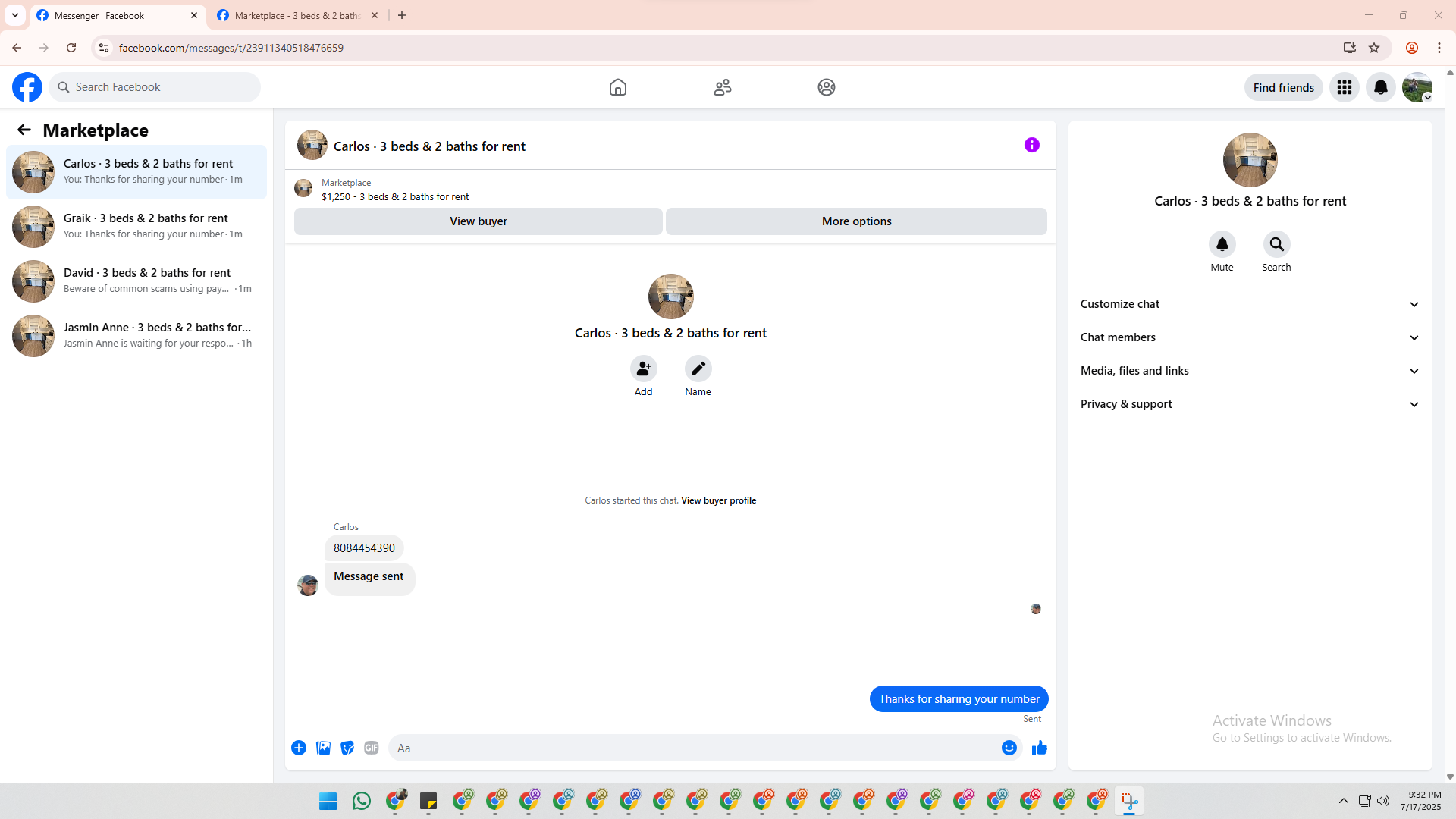The image size is (1456, 819).
Task: Open the emoji picker in message box
Action: 1009,748
